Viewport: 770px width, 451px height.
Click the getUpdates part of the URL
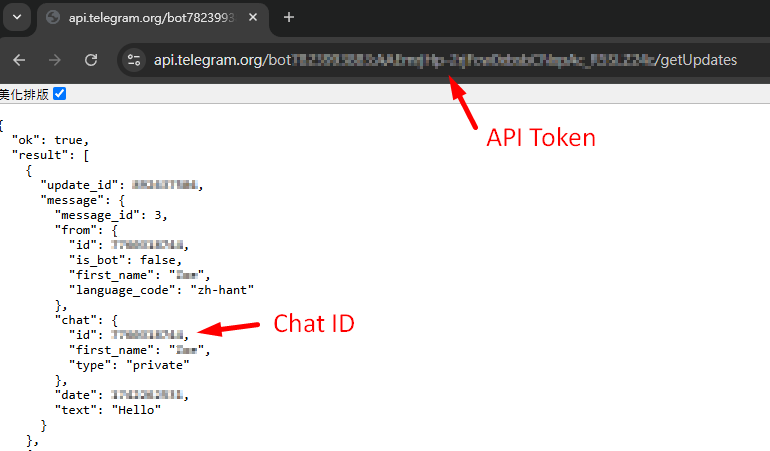(699, 60)
